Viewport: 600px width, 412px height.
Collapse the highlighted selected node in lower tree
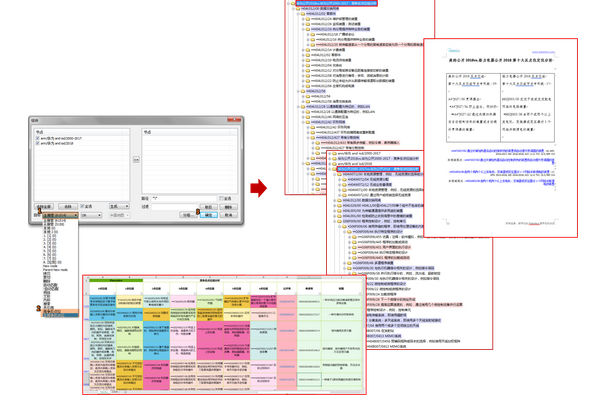click(x=330, y=169)
